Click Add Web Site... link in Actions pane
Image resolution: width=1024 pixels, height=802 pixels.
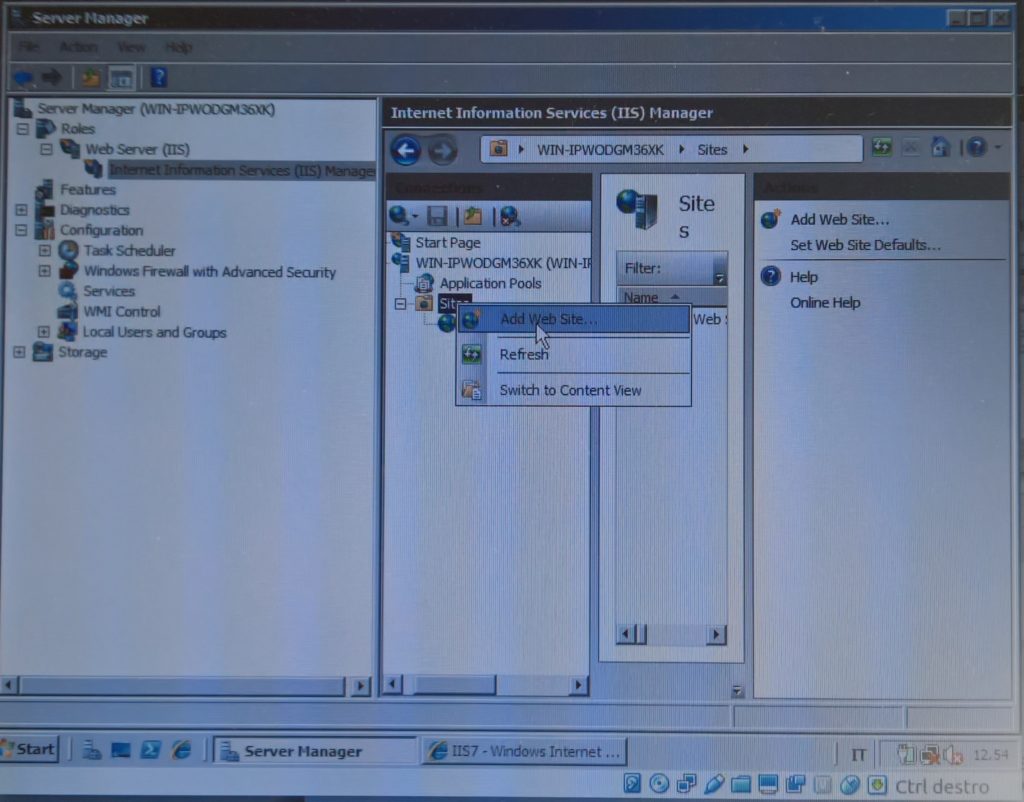840,219
